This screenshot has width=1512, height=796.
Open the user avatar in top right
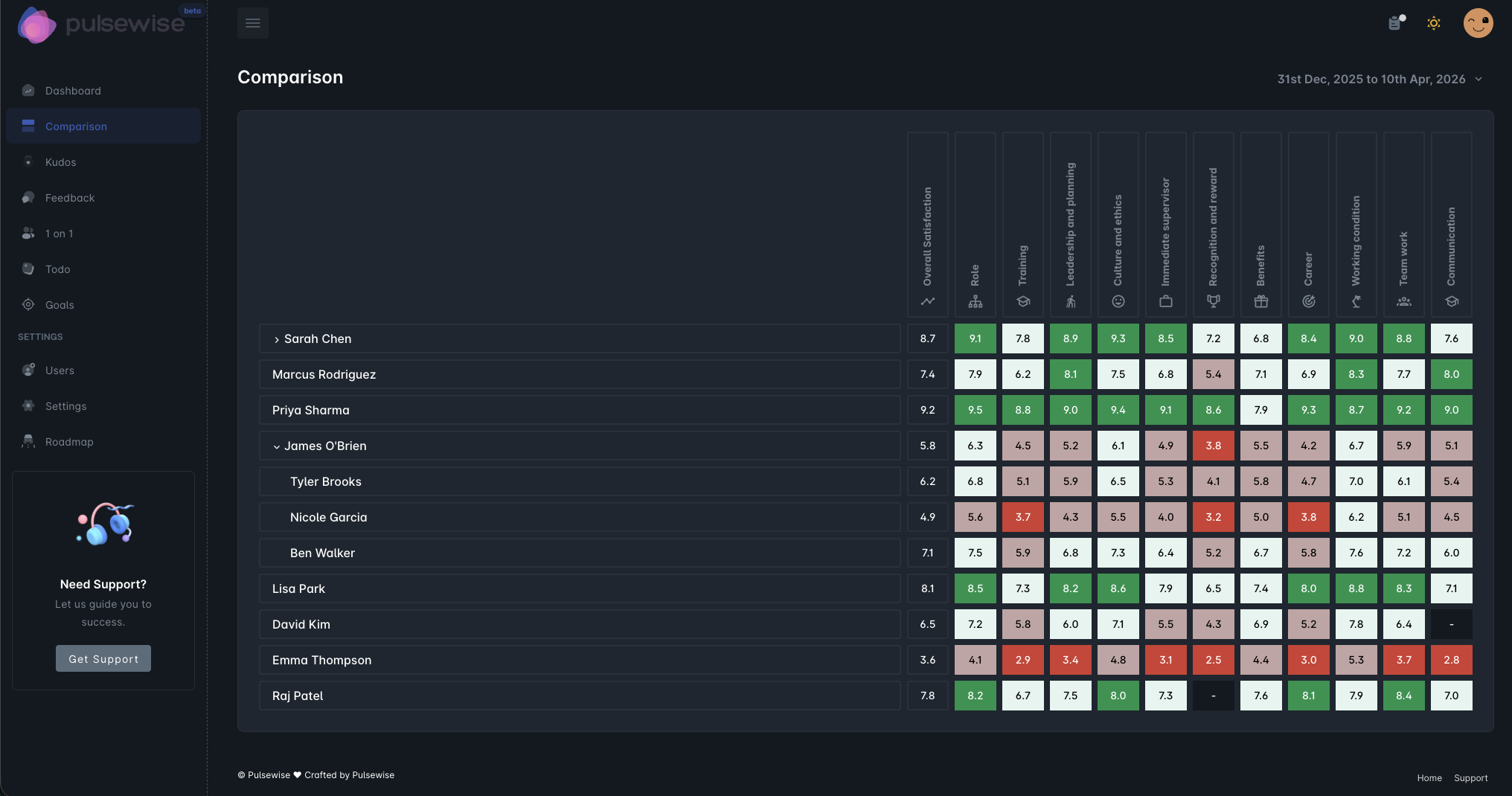tap(1478, 23)
